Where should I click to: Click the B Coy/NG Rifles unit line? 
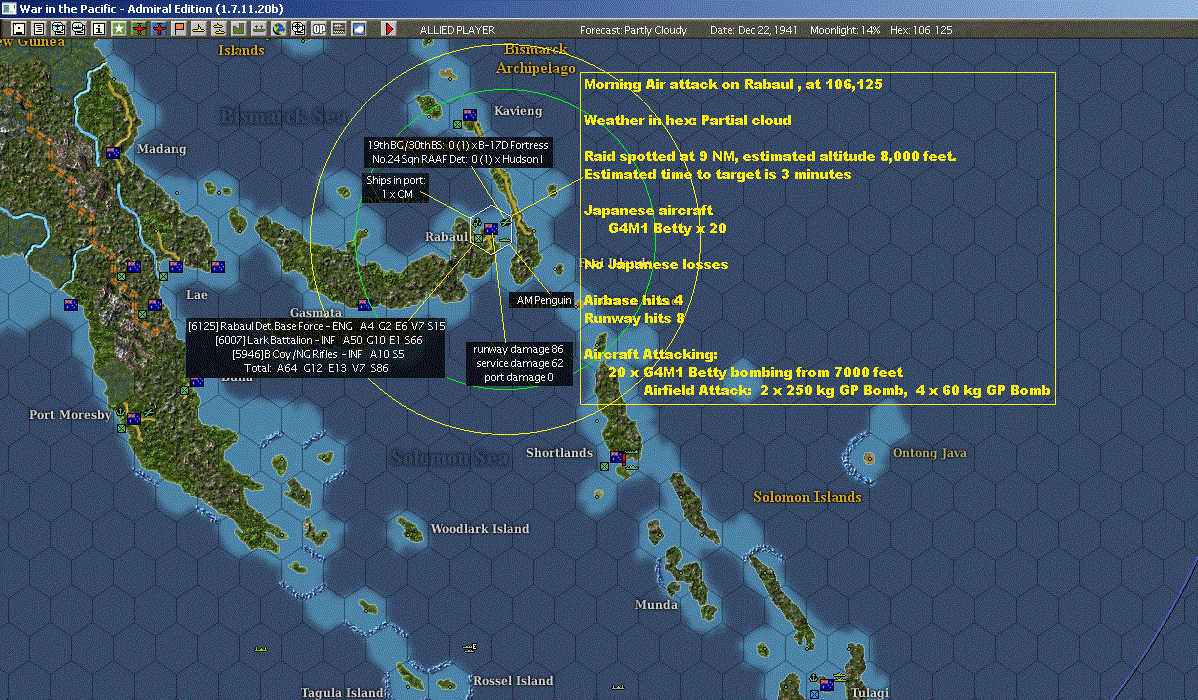(x=318, y=354)
